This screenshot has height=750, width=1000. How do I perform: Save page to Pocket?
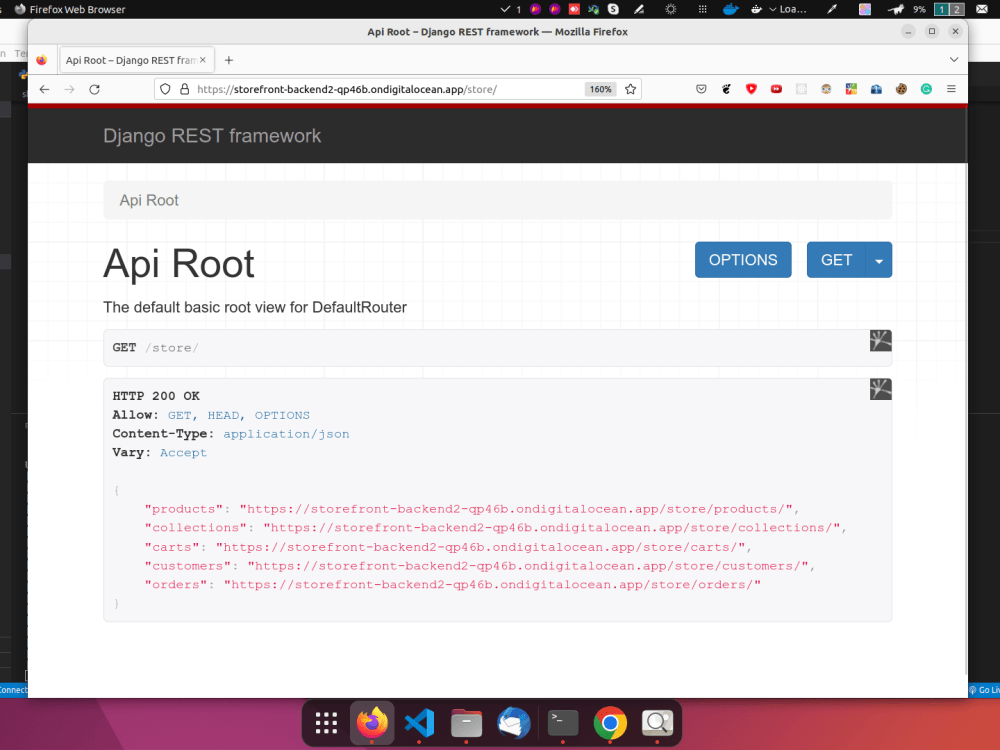point(701,89)
